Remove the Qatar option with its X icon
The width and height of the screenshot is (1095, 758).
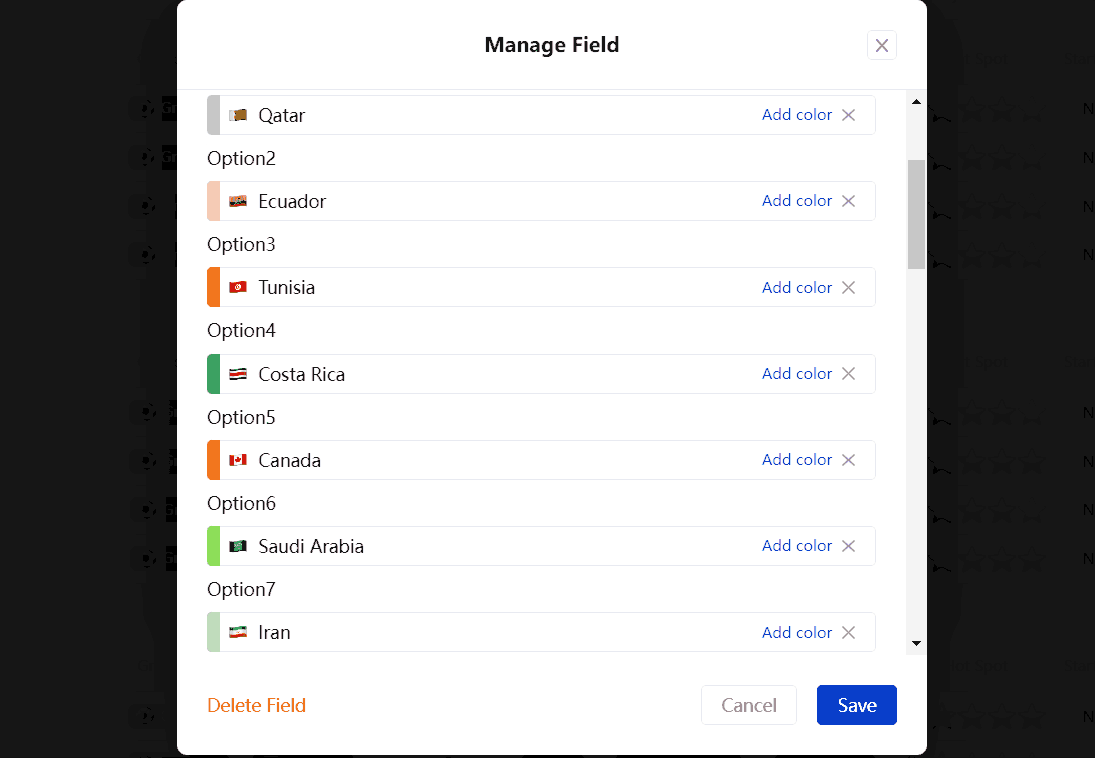coord(848,114)
